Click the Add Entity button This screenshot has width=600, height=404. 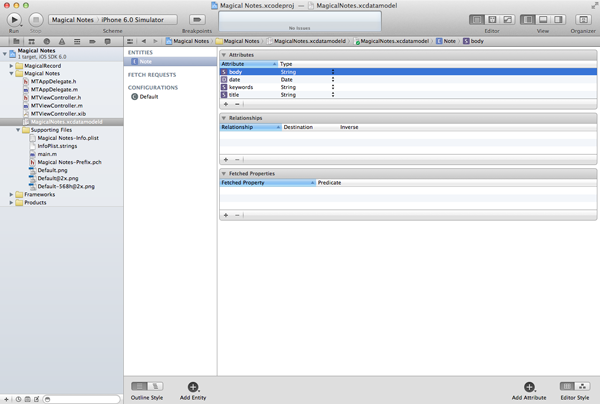tap(193, 391)
